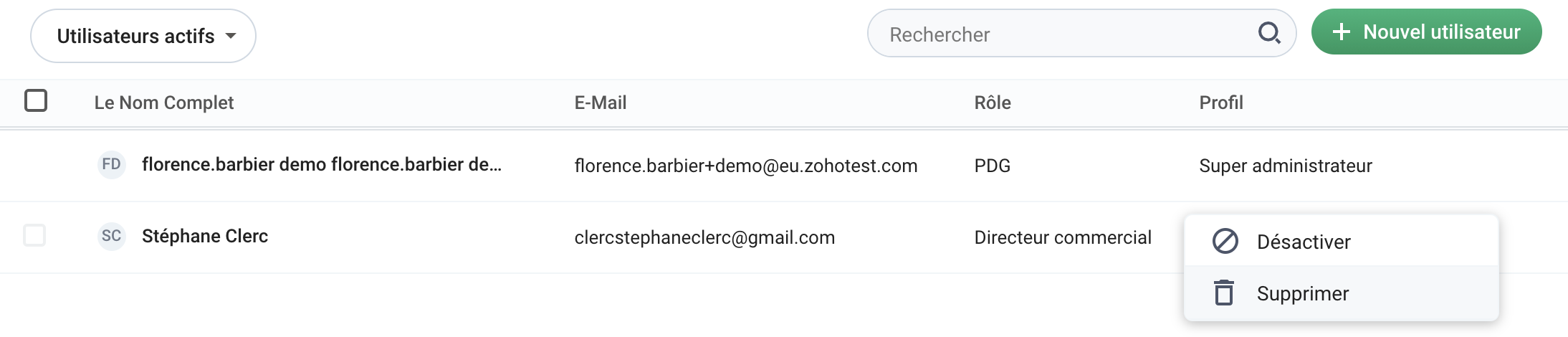
Task: Check the Stéphane Clerc row checkbox
Action: [x=34, y=235]
